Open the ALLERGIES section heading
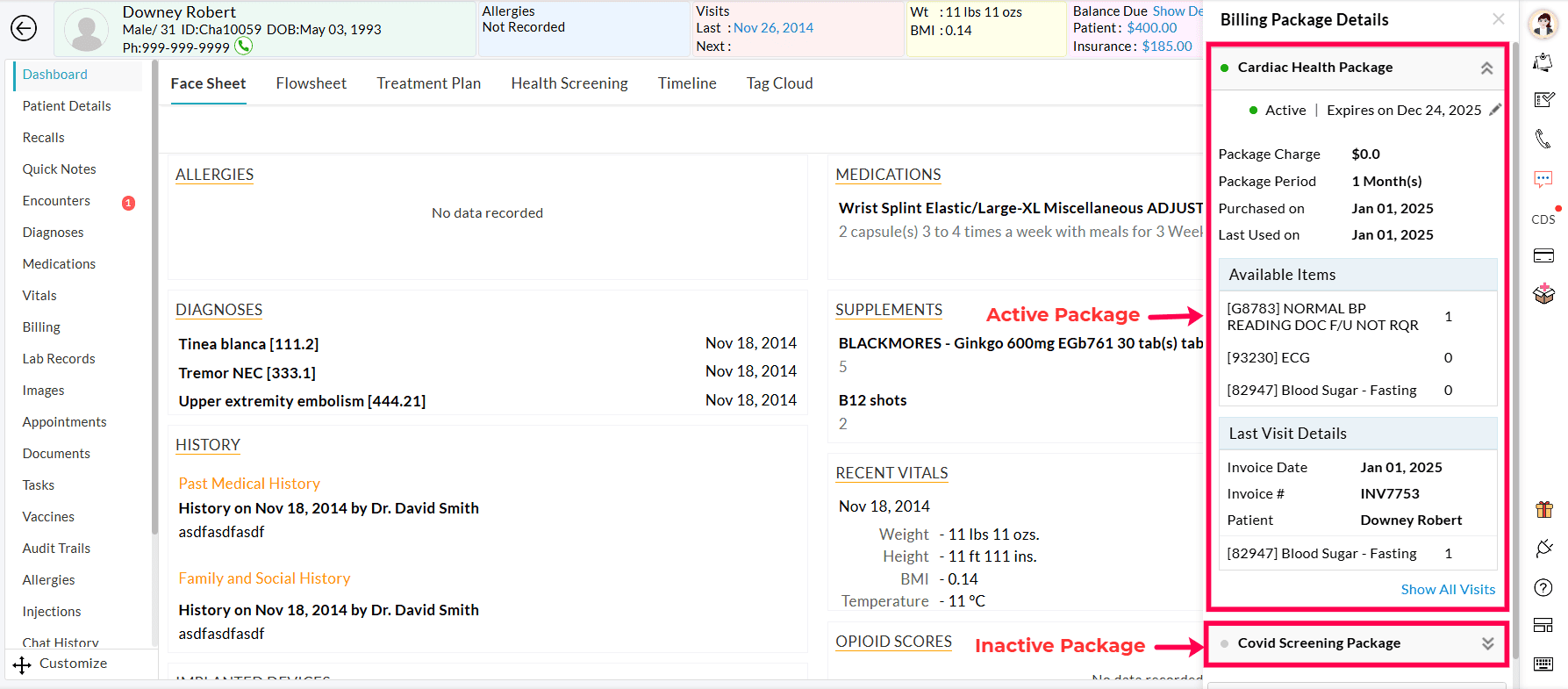The width and height of the screenshot is (1568, 689). click(214, 175)
